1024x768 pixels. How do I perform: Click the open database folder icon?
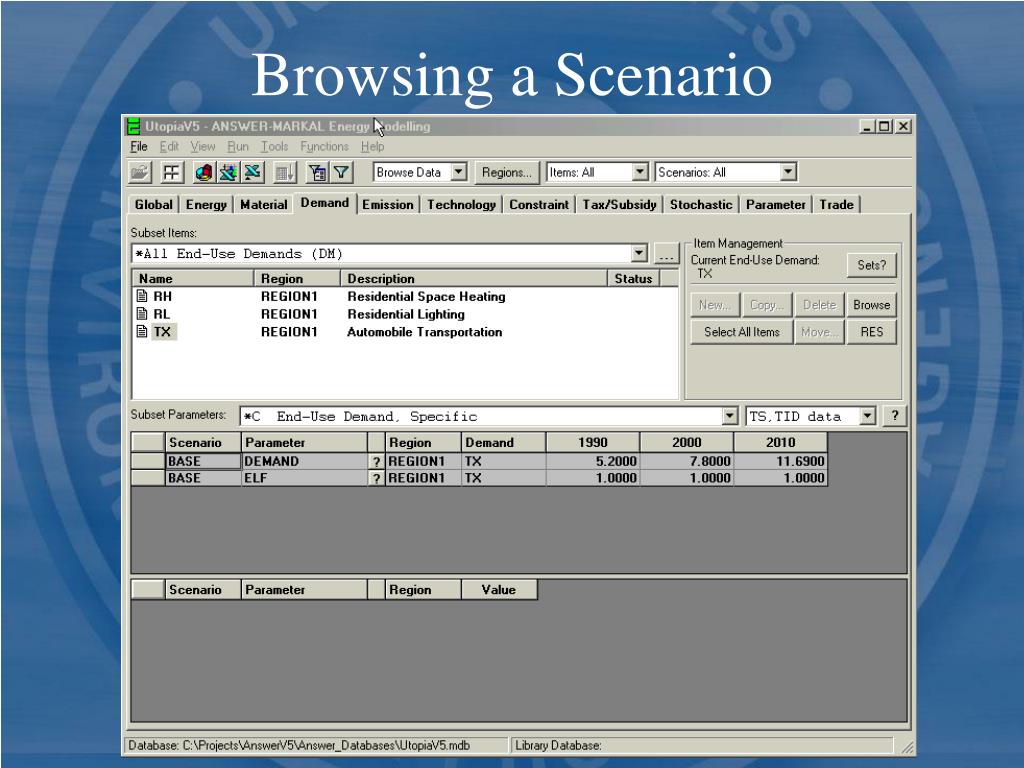point(140,172)
